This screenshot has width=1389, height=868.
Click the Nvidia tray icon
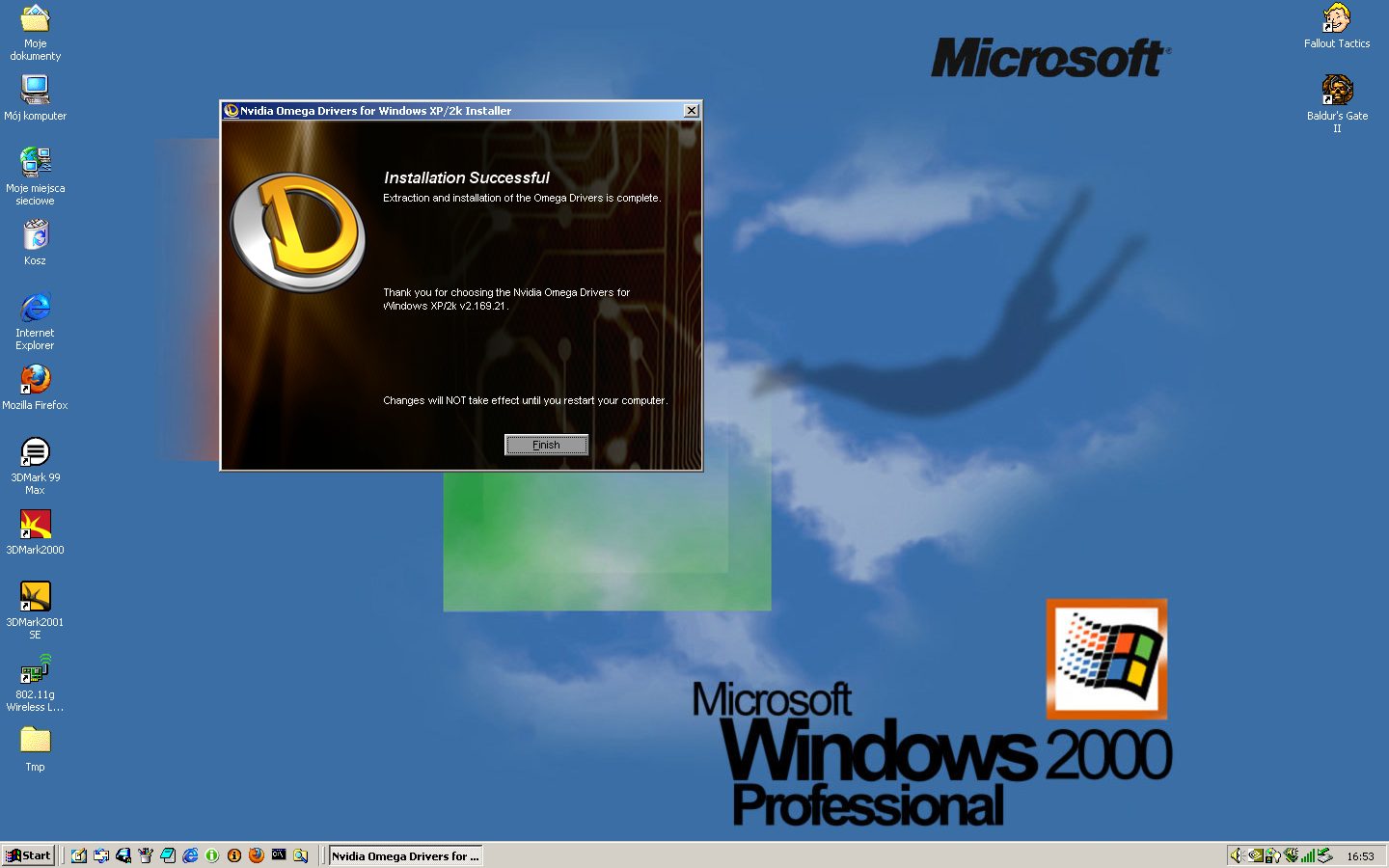click(x=1256, y=855)
